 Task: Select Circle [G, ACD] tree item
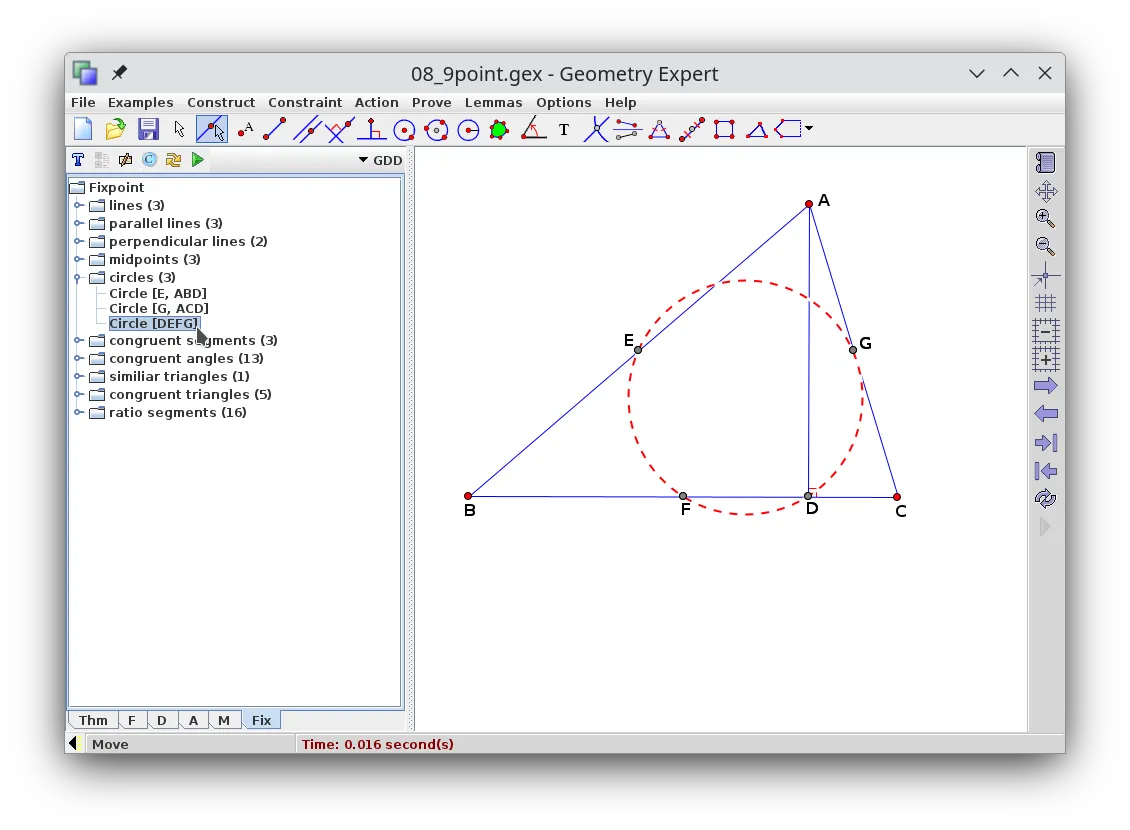pyautogui.click(x=159, y=308)
